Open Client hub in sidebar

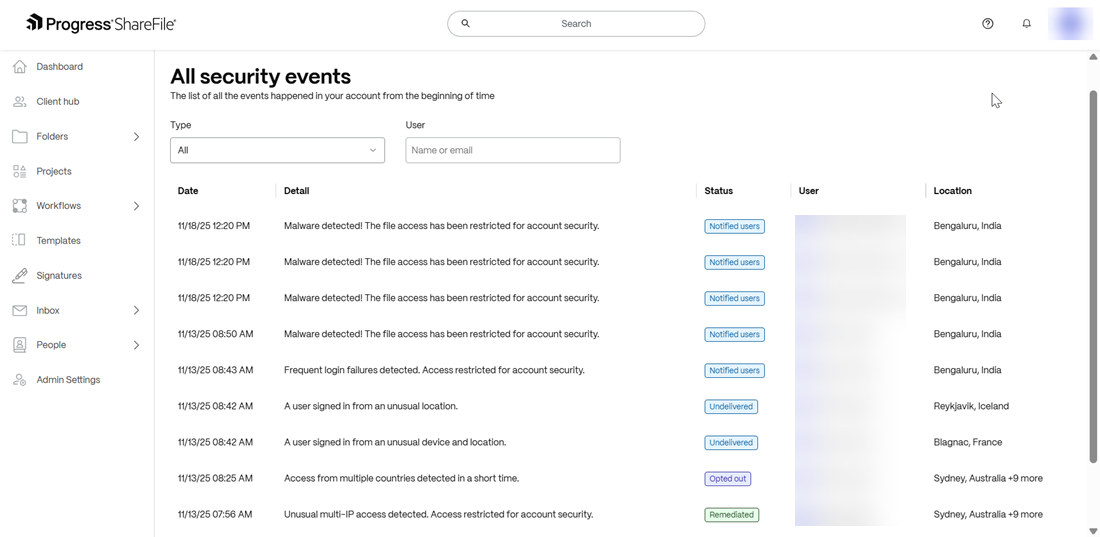pyautogui.click(x=58, y=102)
